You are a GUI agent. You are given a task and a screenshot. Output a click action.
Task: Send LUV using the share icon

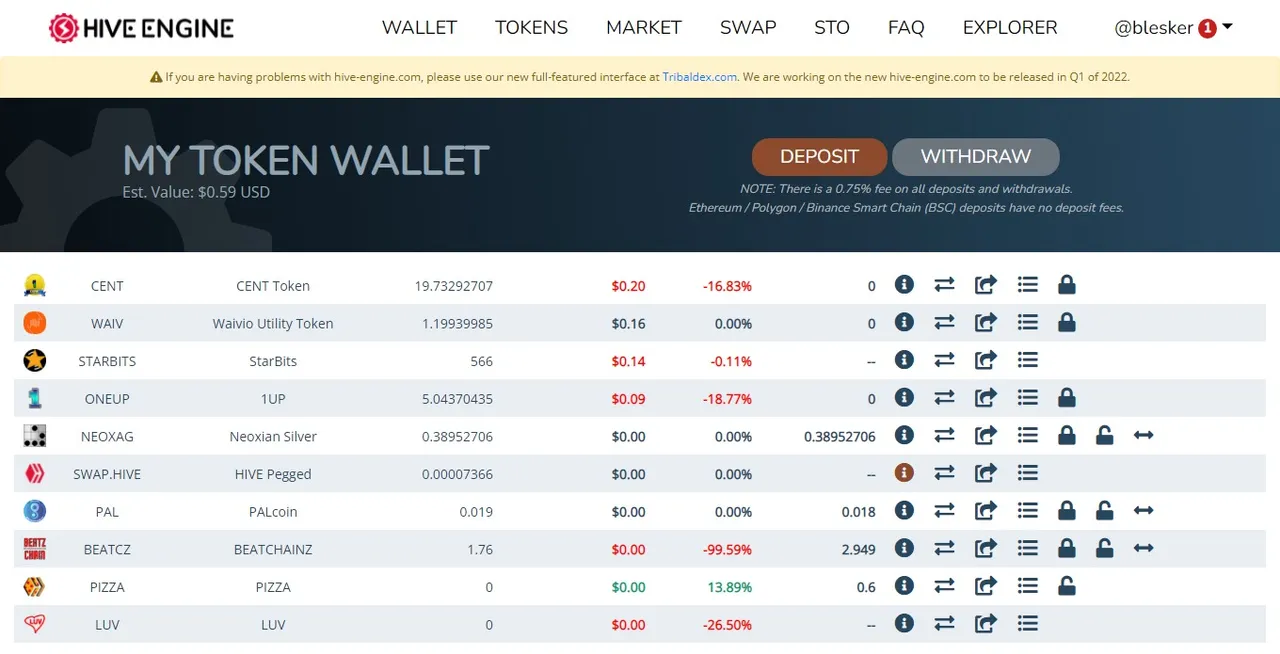(986, 624)
